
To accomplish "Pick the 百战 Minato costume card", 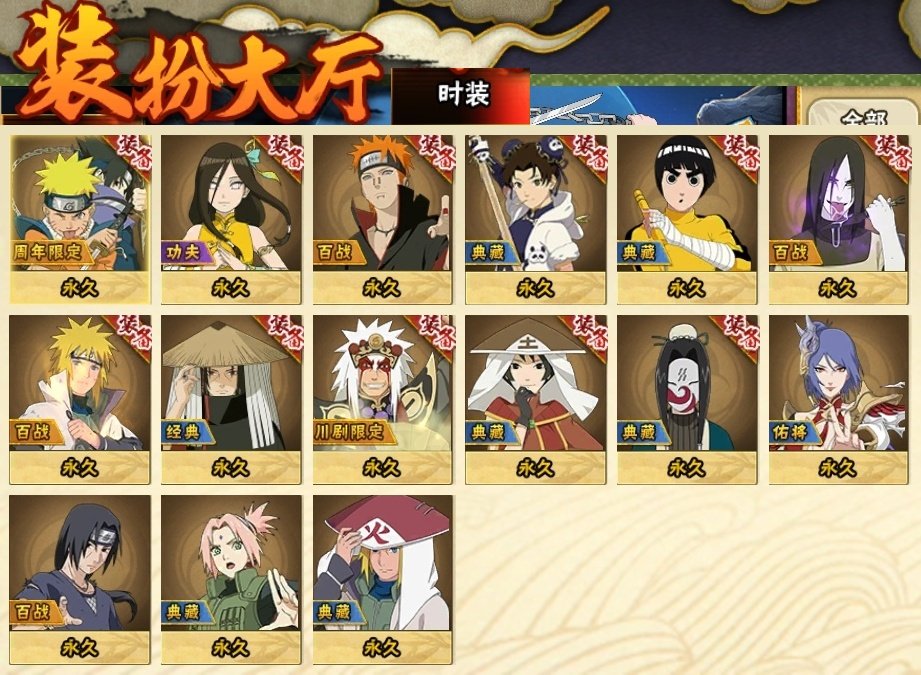I will (80, 400).
